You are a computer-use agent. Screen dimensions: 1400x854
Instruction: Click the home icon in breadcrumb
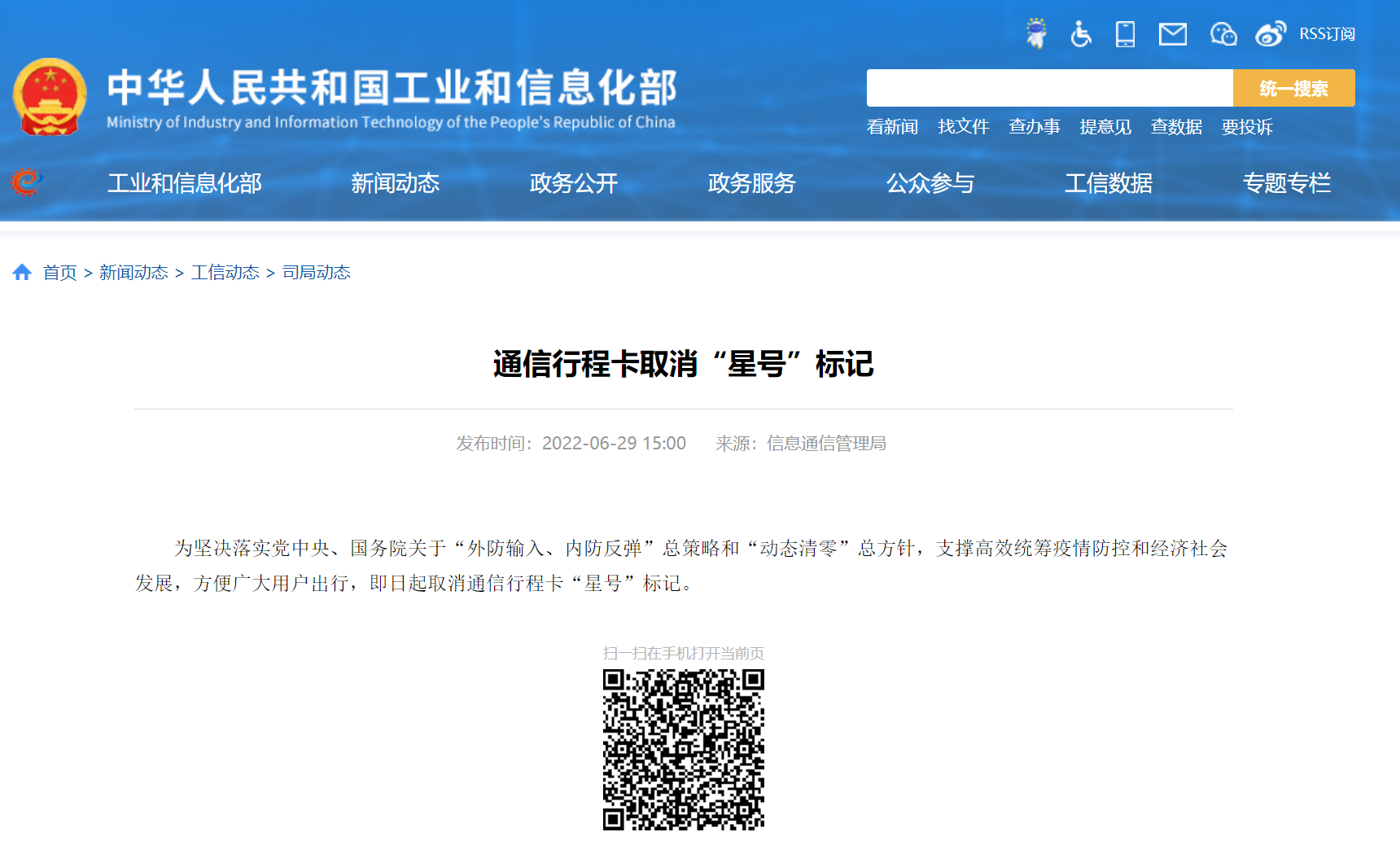(22, 273)
